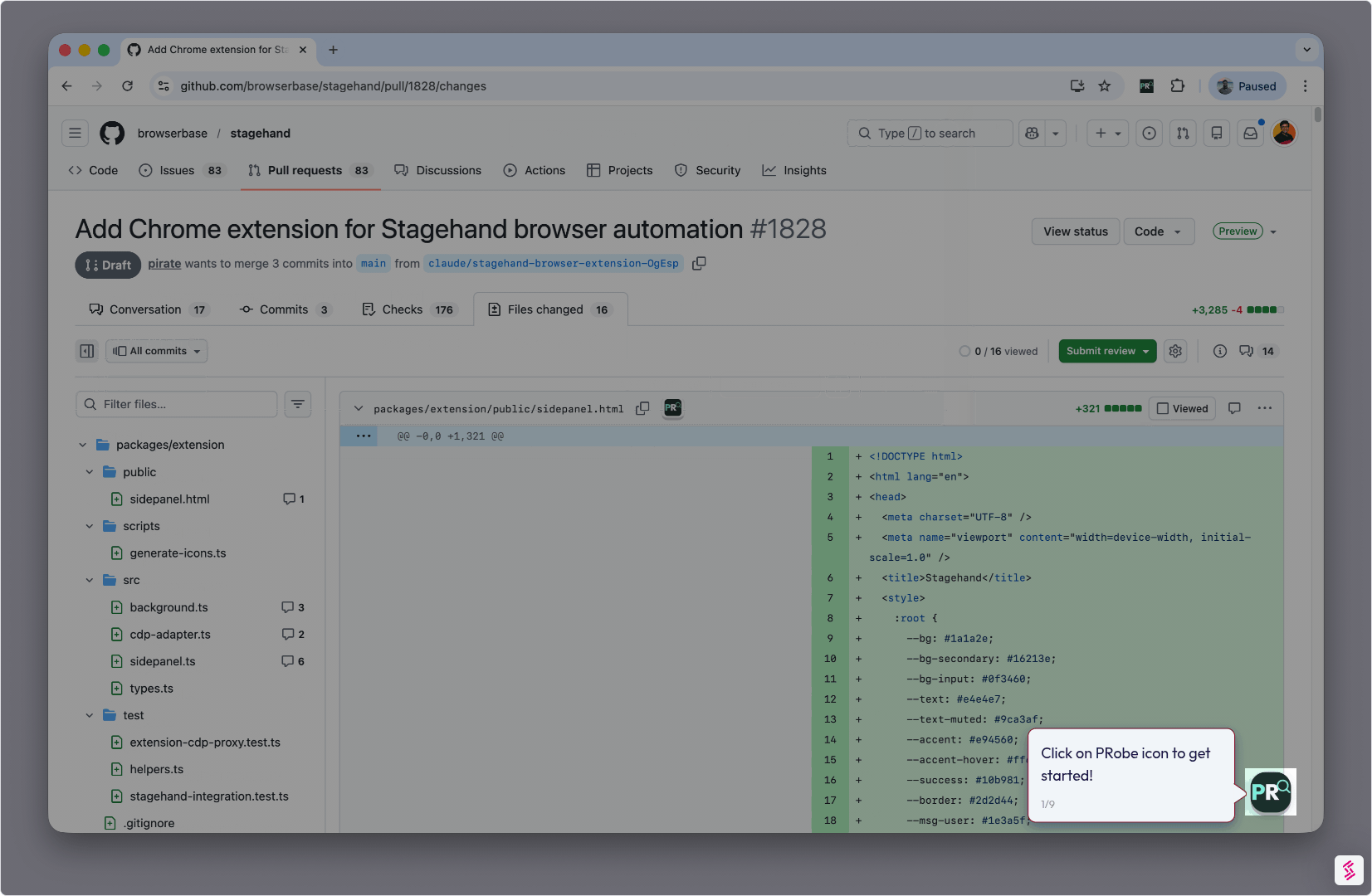This screenshot has width=1372, height=896.
Task: Open a new Chrome tab
Action: point(333,50)
